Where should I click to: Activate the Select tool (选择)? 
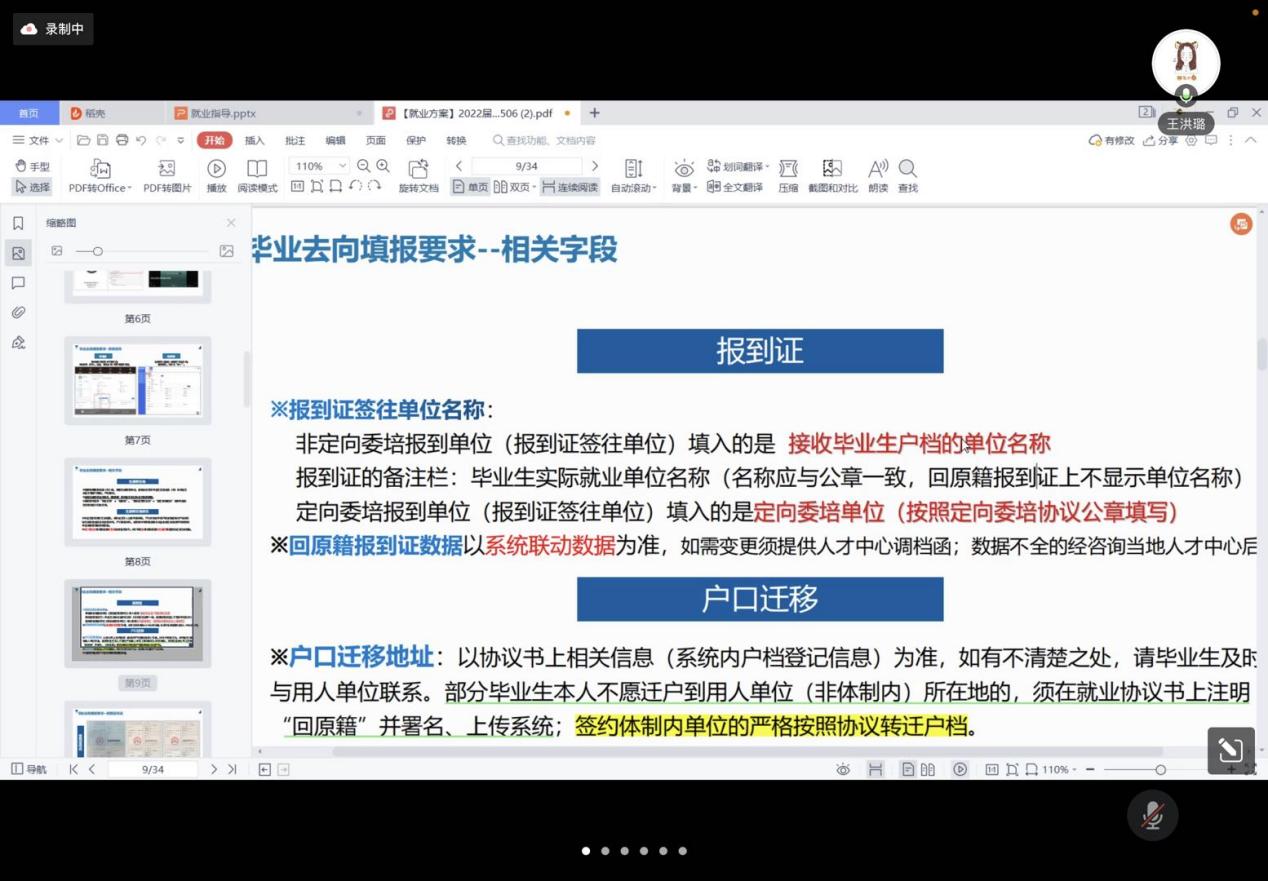tap(32, 187)
